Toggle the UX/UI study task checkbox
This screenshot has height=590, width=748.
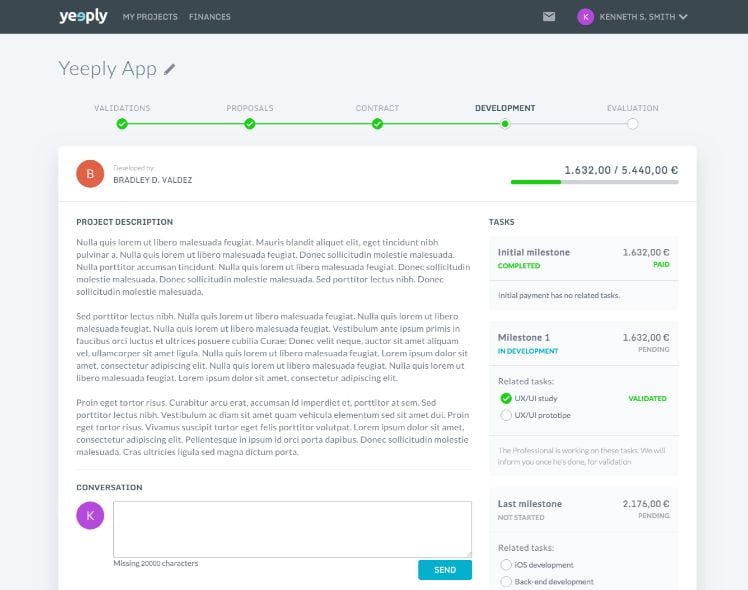(x=506, y=398)
